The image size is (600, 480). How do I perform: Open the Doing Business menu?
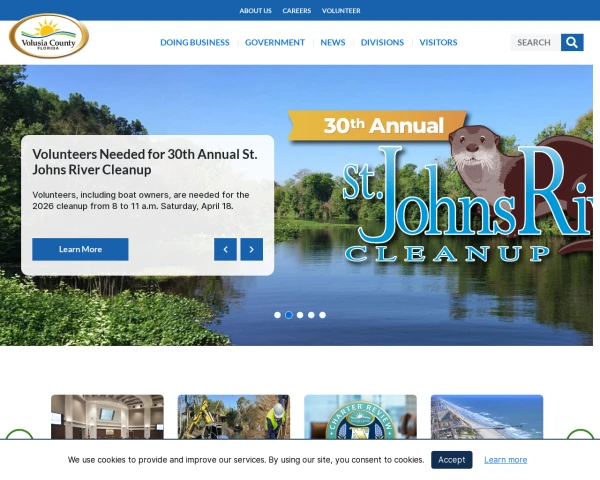[195, 42]
